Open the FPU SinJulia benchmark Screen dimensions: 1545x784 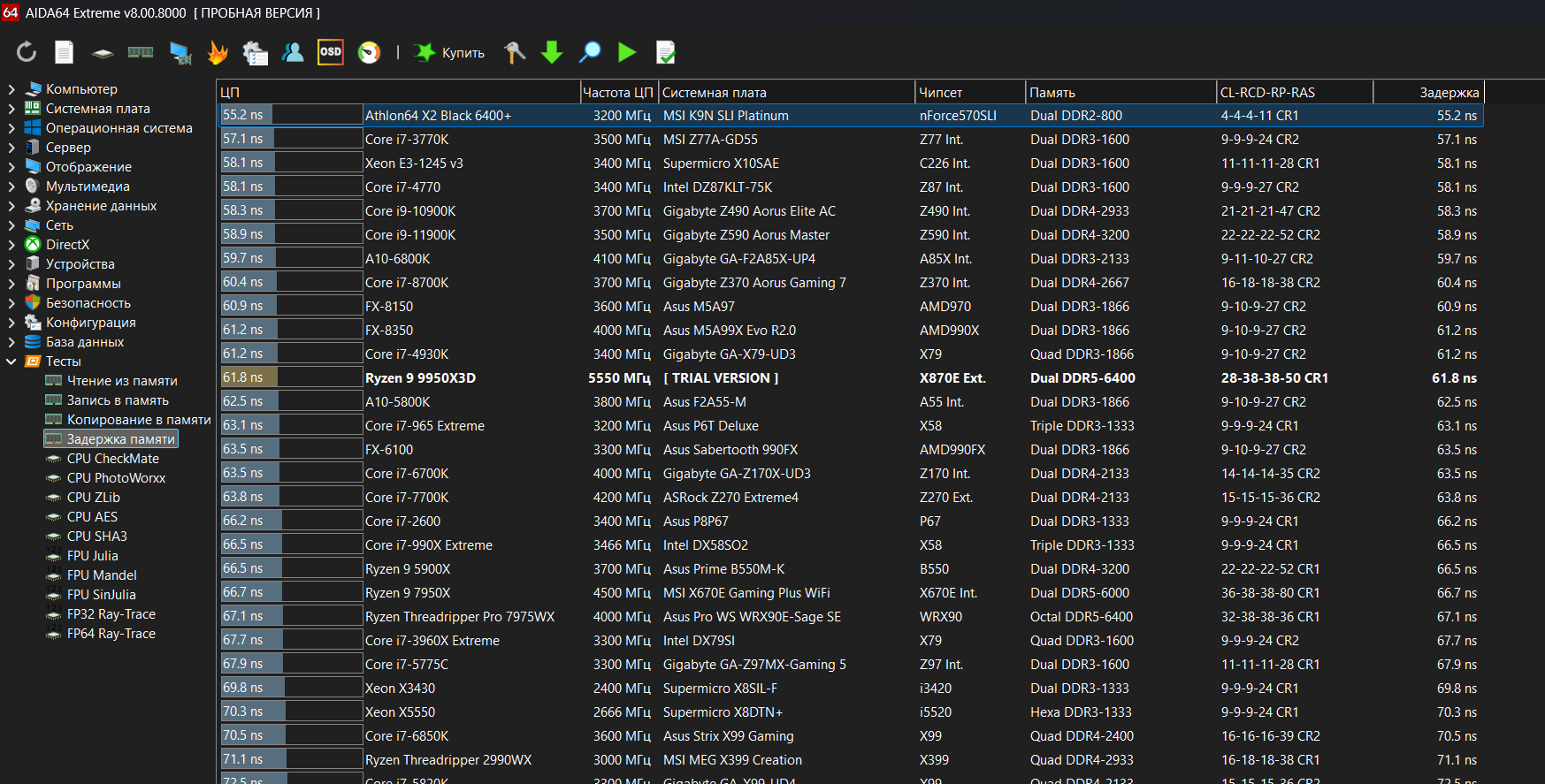[x=102, y=595]
